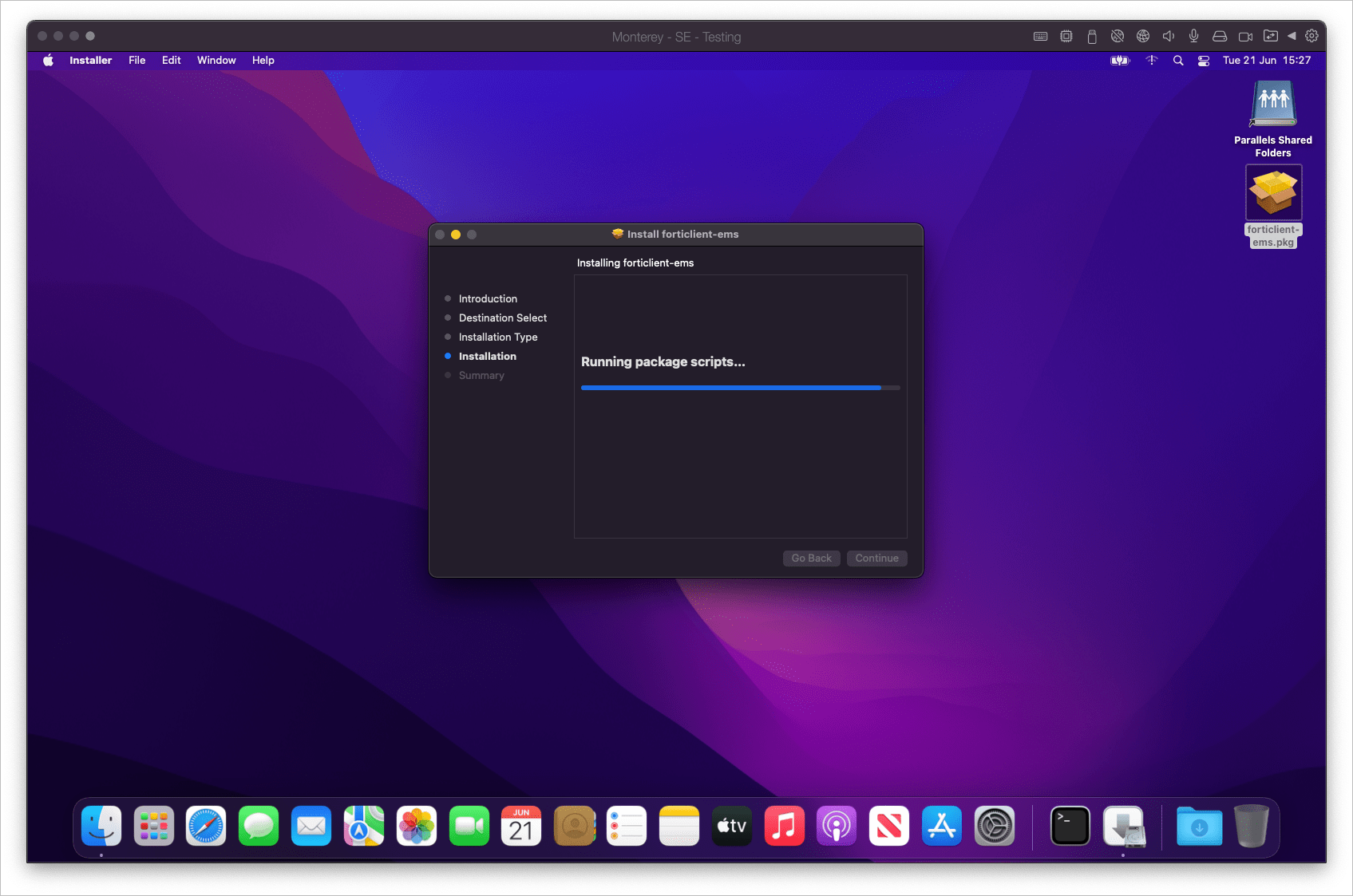Click Parallels USB device icon
The width and height of the screenshot is (1353, 896).
[1092, 37]
